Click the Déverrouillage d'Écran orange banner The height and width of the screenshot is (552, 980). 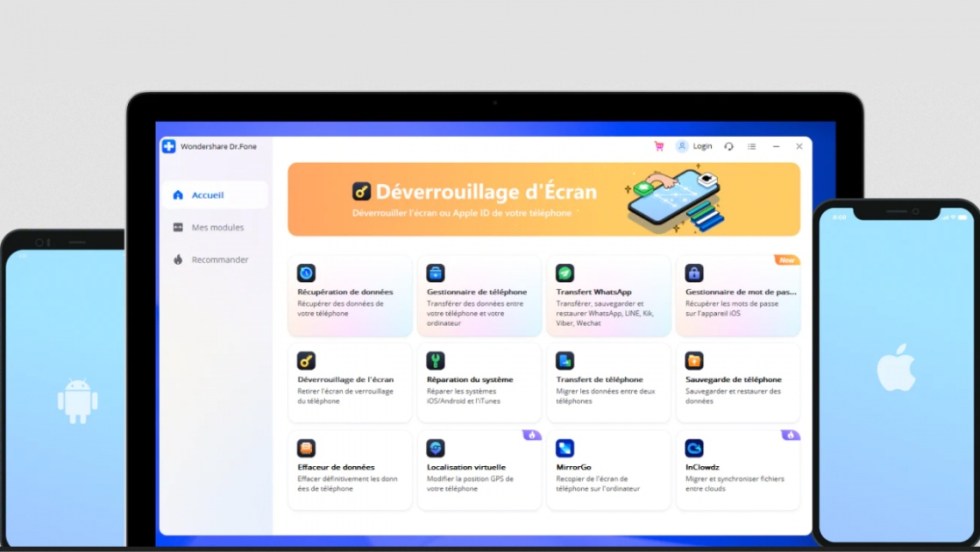point(543,199)
